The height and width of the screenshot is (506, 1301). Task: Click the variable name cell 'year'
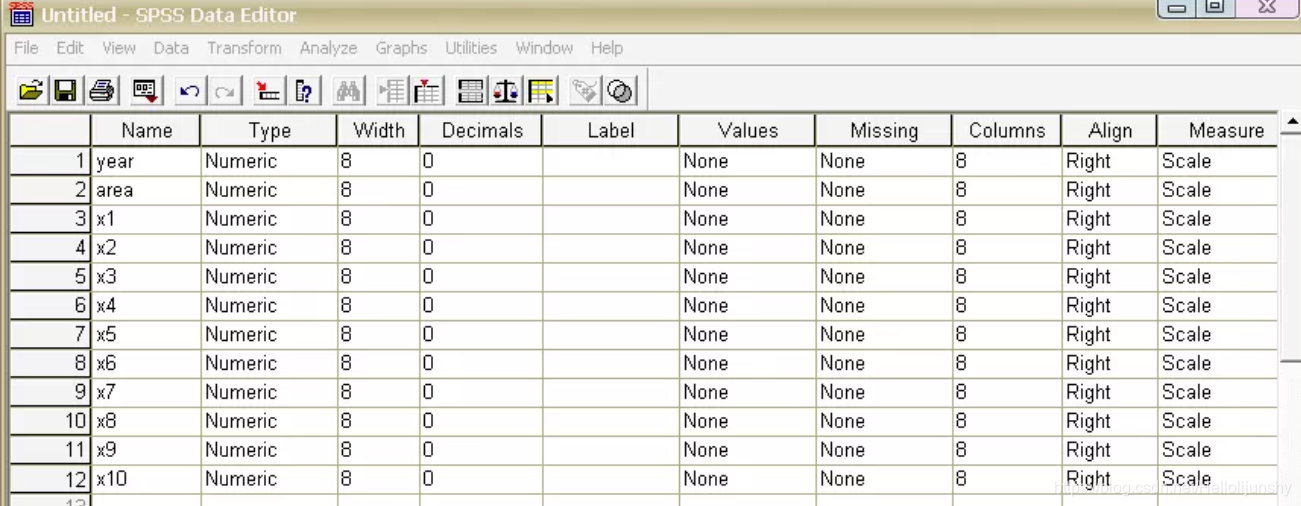click(146, 161)
